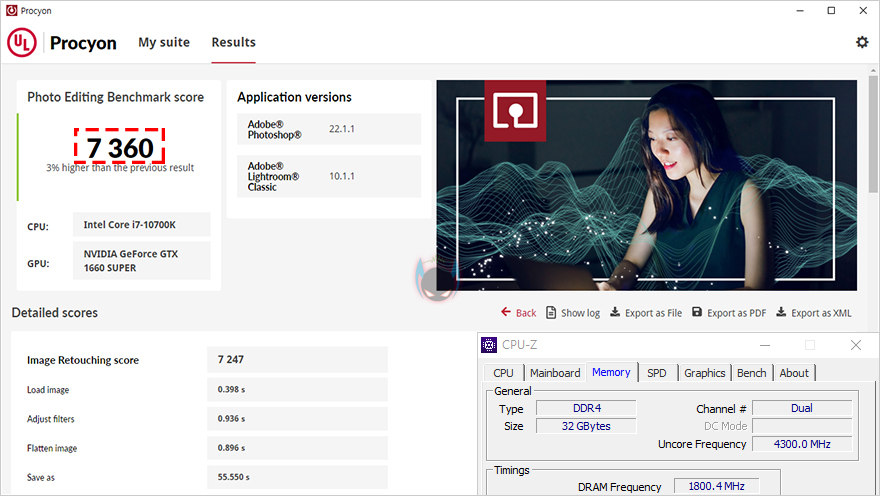The width and height of the screenshot is (880, 496).
Task: Click the Dual Channel field in CPU-Z
Action: pyautogui.click(x=802, y=408)
